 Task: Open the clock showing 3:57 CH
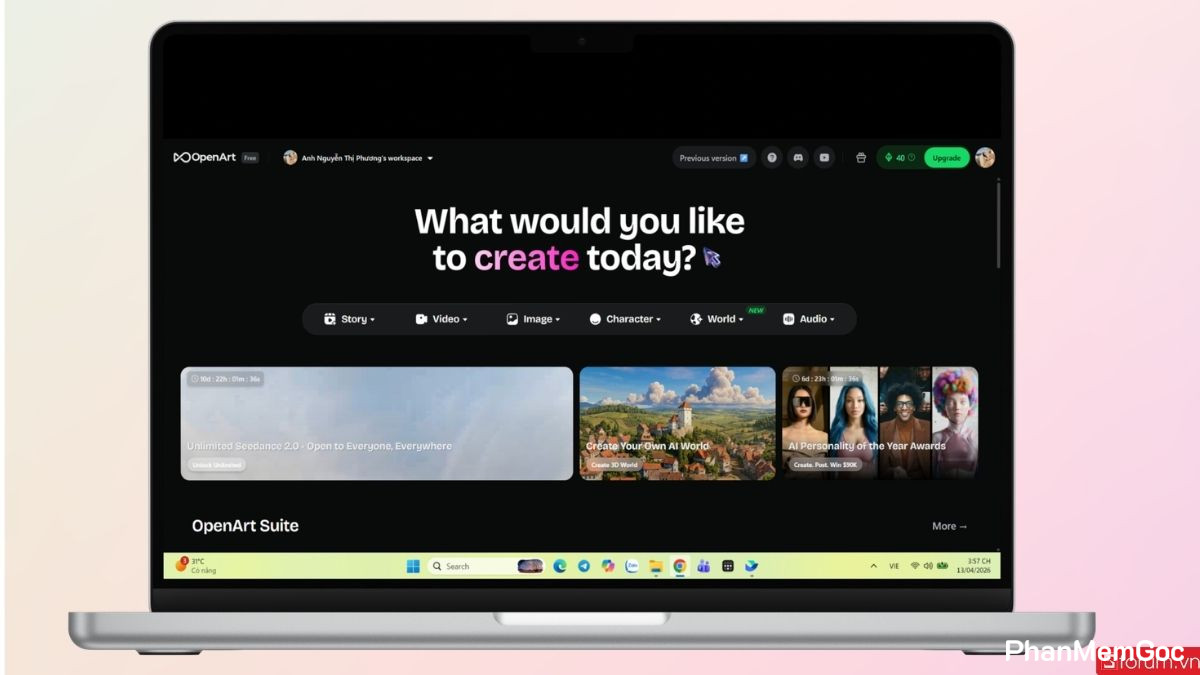click(x=974, y=566)
